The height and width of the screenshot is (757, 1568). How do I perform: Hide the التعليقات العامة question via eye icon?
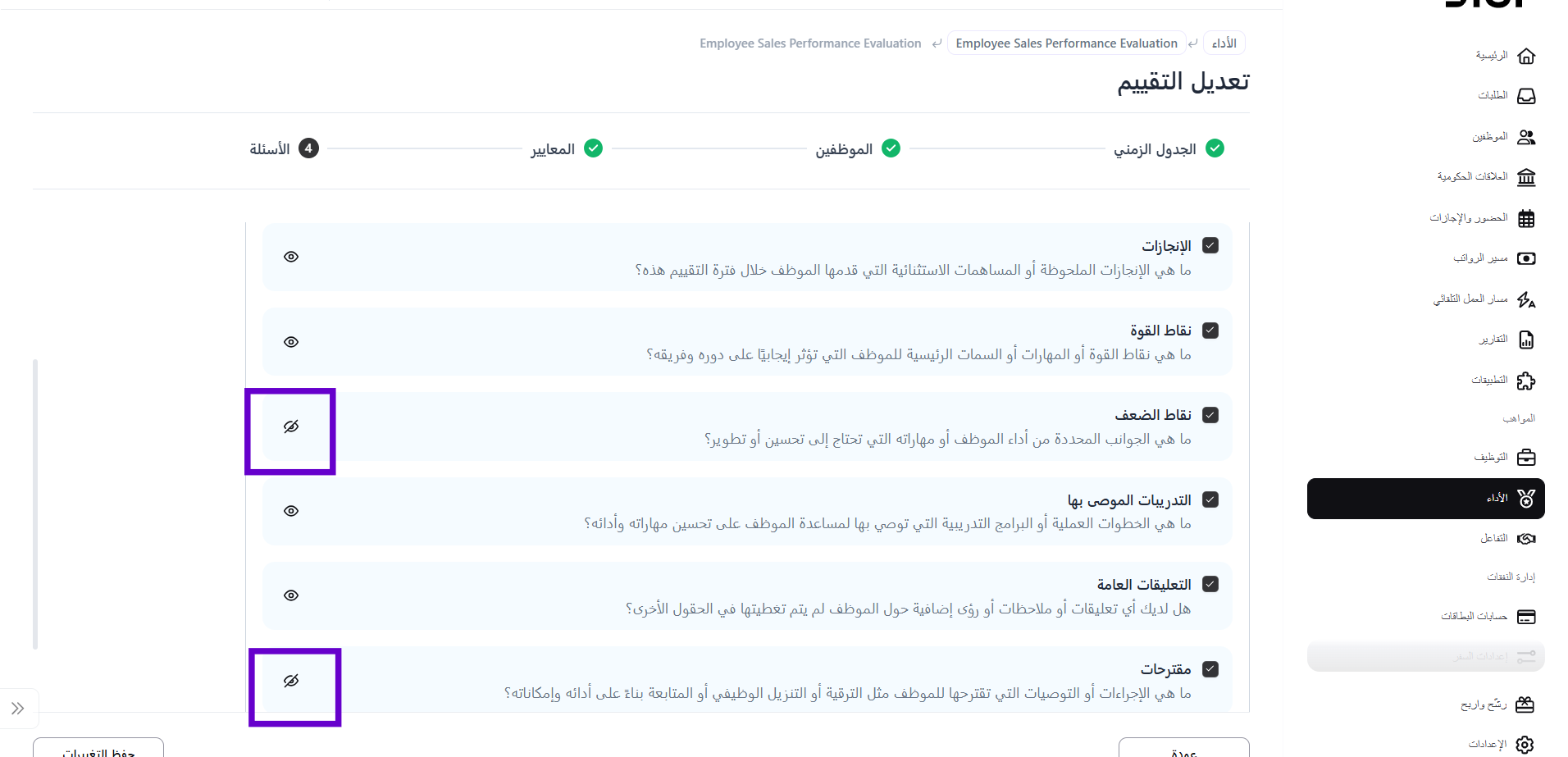(291, 595)
